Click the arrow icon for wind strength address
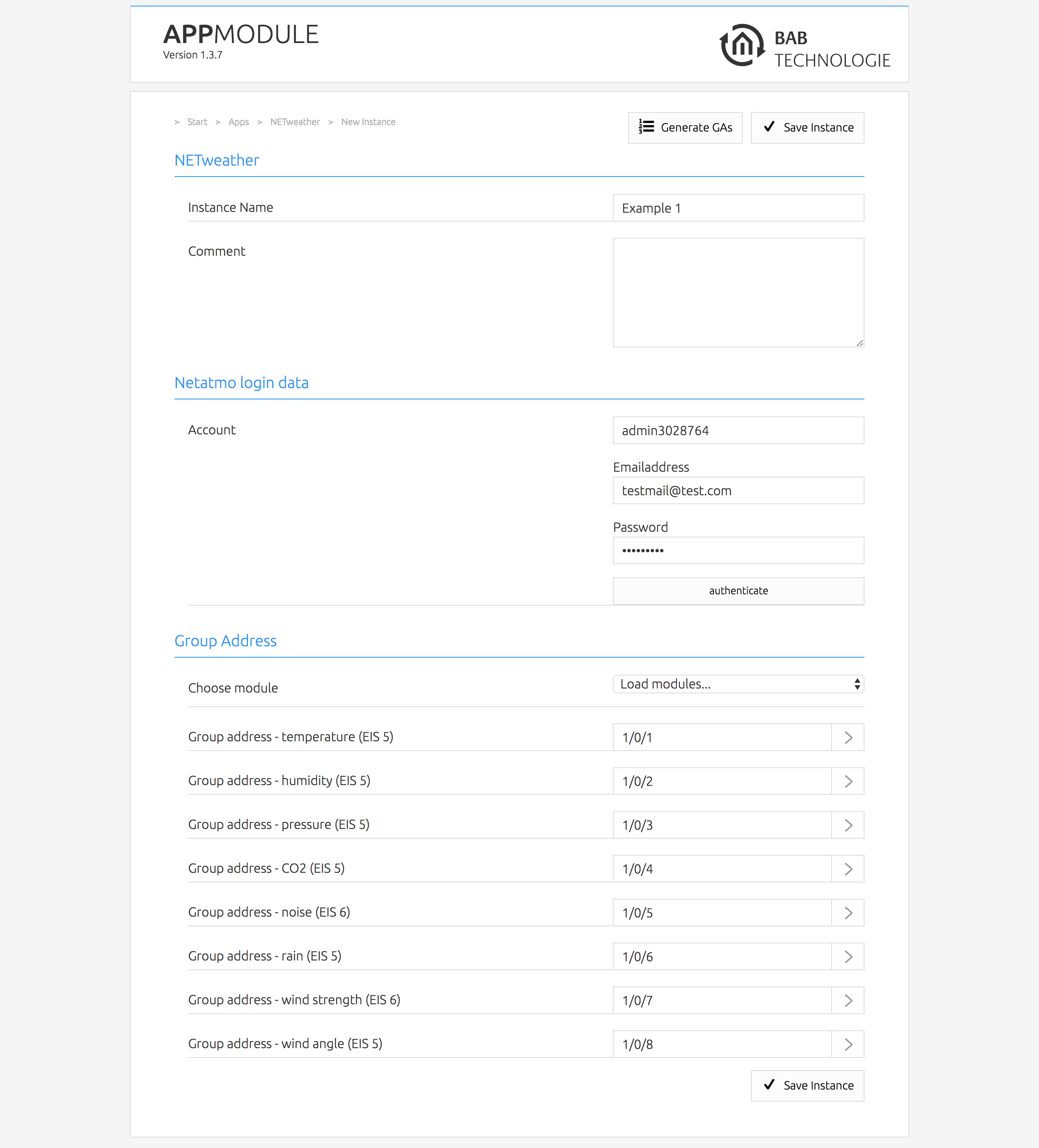Viewport: 1039px width, 1148px height. (848, 1001)
